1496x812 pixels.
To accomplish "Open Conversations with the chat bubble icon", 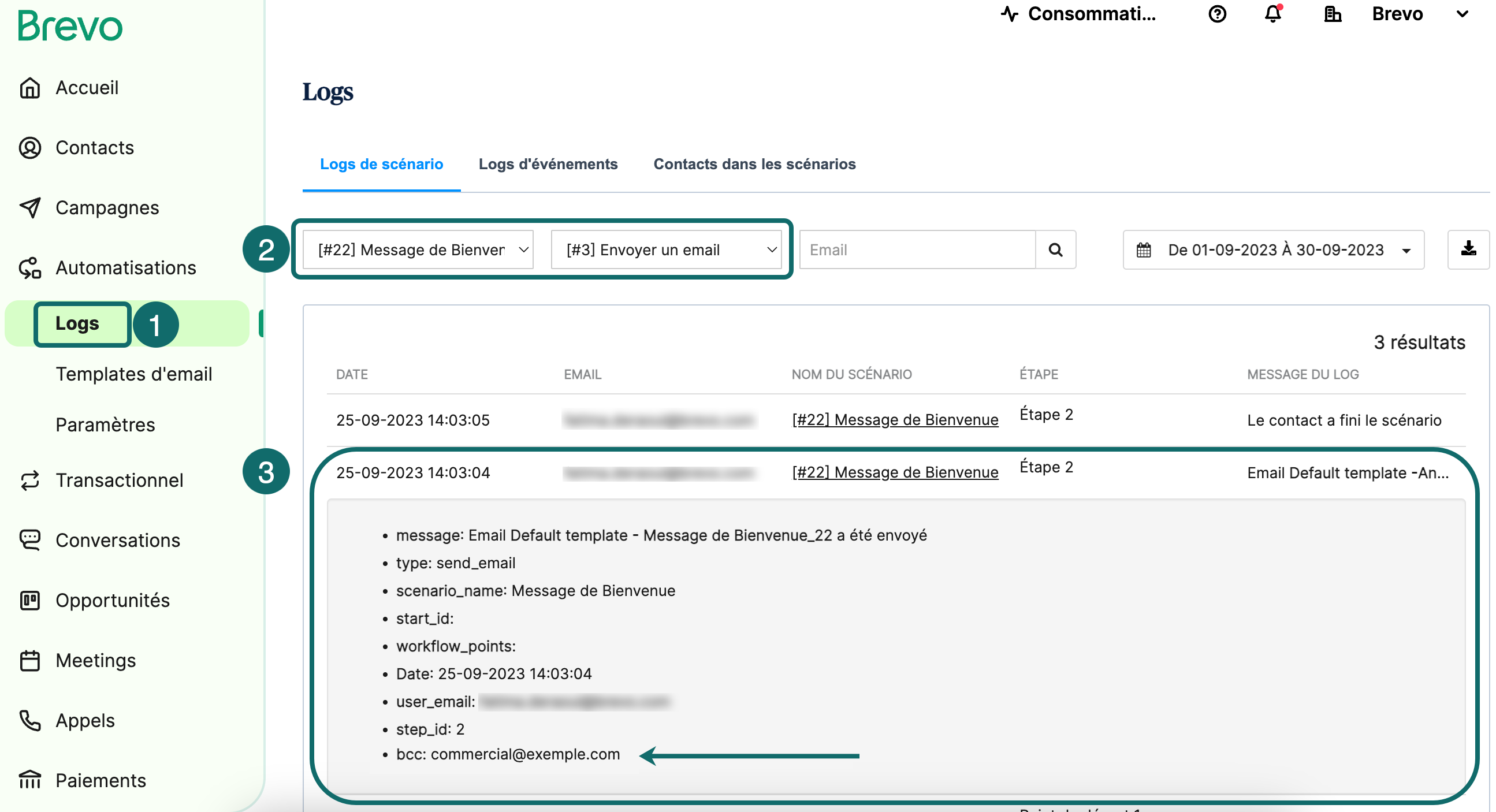I will [30, 540].
